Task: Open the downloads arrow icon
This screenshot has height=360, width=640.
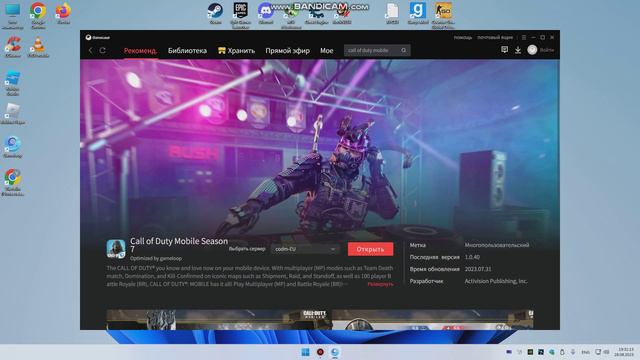Action: (x=518, y=50)
